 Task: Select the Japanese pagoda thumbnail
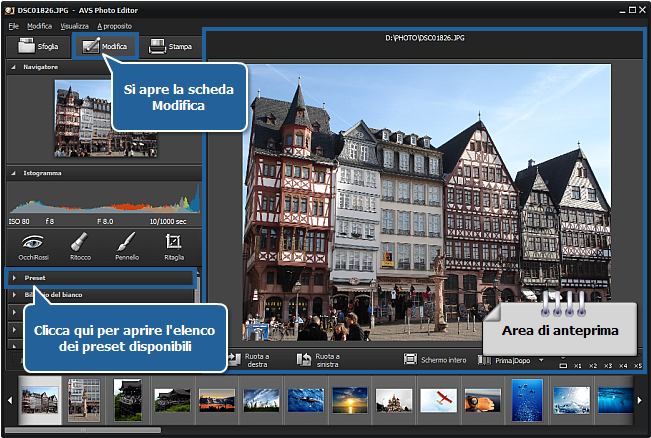[128, 400]
